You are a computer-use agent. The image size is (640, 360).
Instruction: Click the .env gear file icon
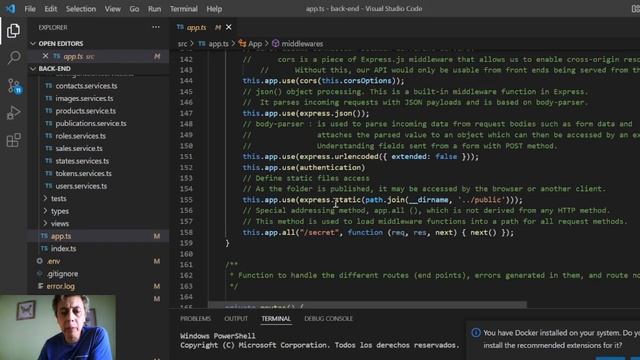tap(40, 261)
